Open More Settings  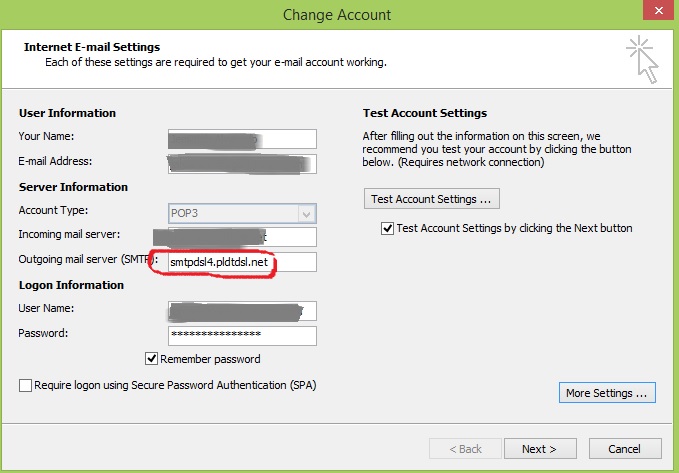tap(608, 393)
